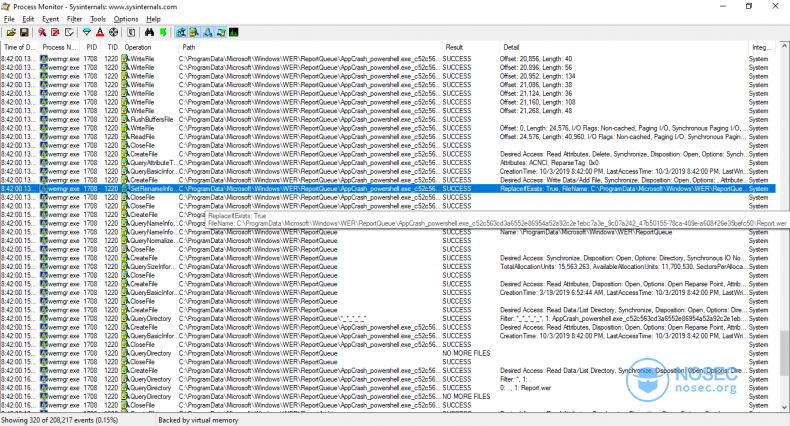790x426 pixels.
Task: Select the FlushBuffersFile operation row
Action: tap(388, 119)
